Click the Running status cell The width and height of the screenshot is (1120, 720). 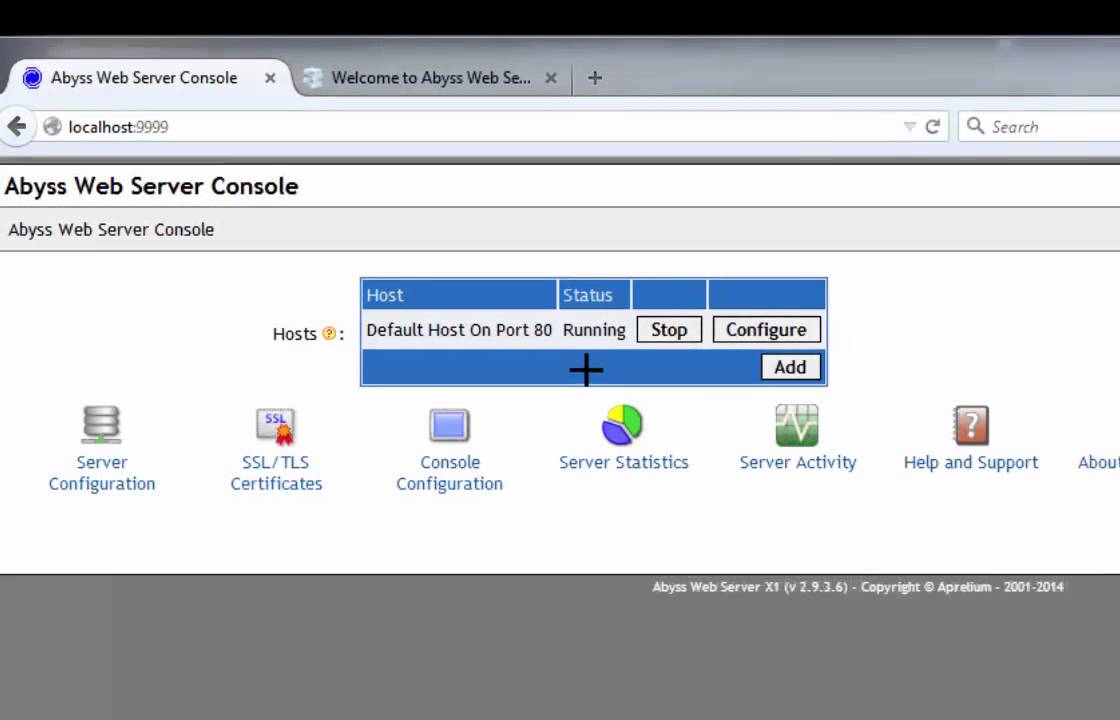(x=594, y=330)
